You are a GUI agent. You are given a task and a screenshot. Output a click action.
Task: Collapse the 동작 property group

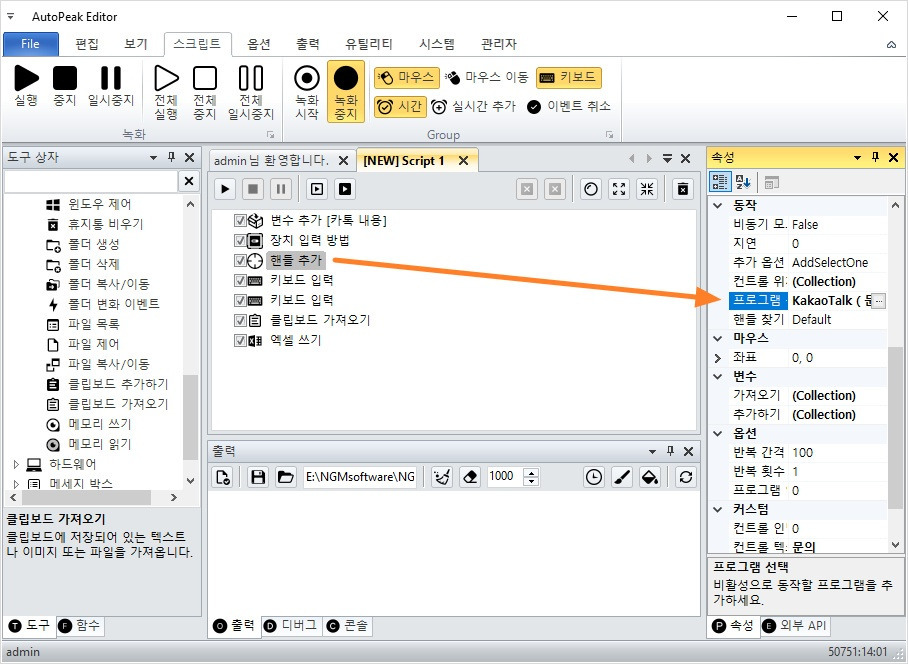tap(718, 206)
